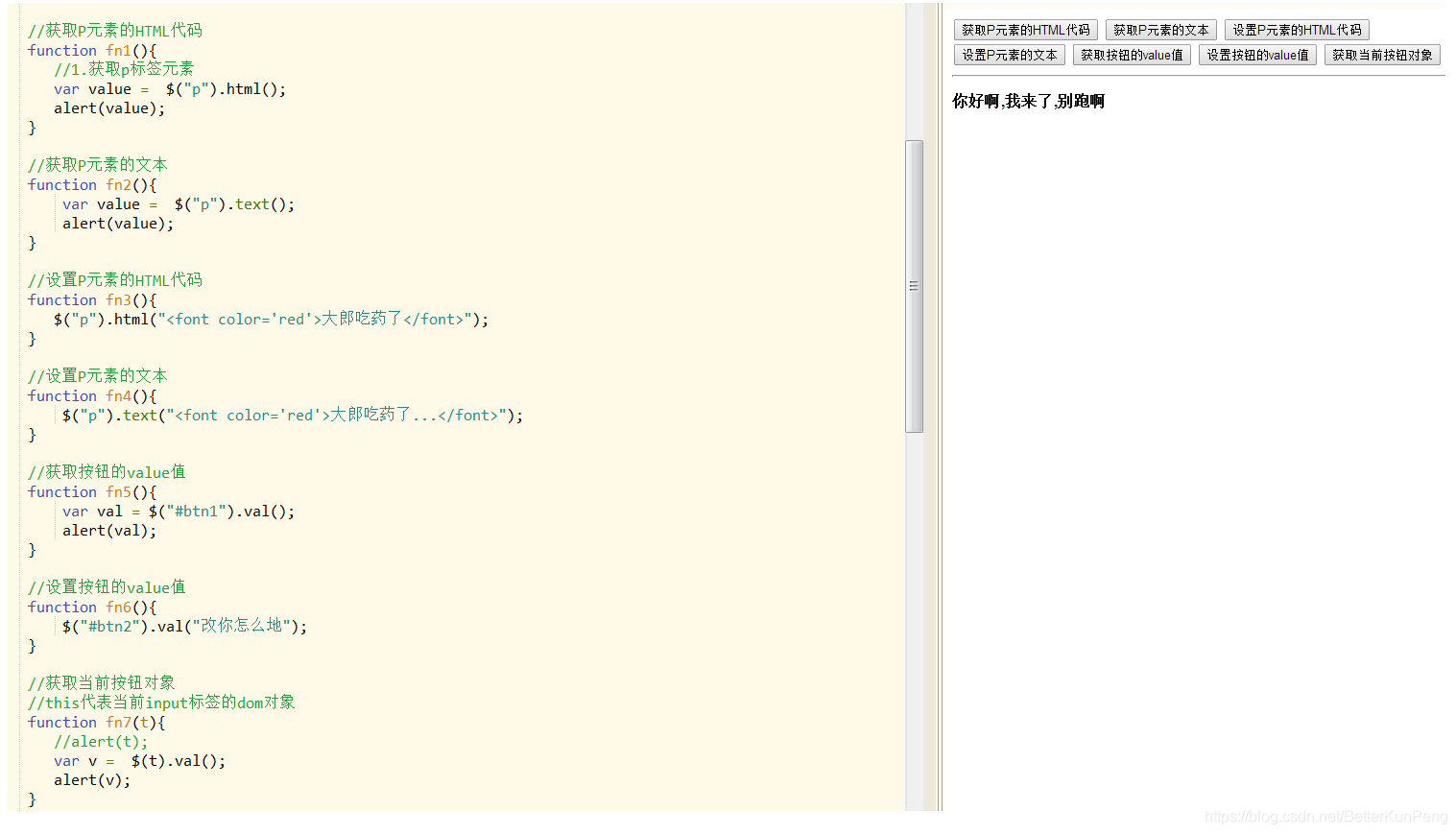1456x834 pixels.
Task: Click the comment //设置按钮的value值
Action: coord(107,587)
